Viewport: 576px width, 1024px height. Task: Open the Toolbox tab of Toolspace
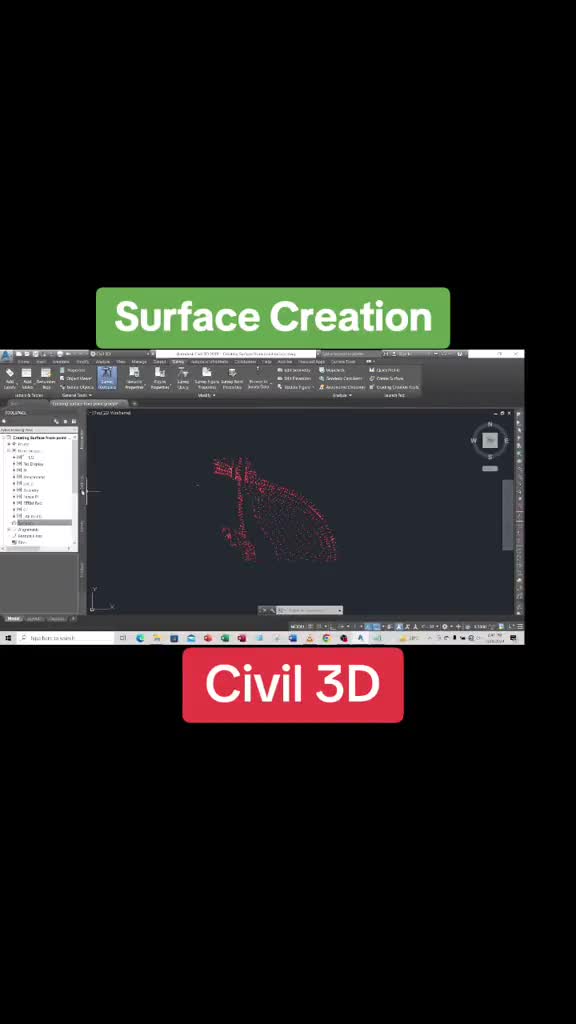point(82,570)
